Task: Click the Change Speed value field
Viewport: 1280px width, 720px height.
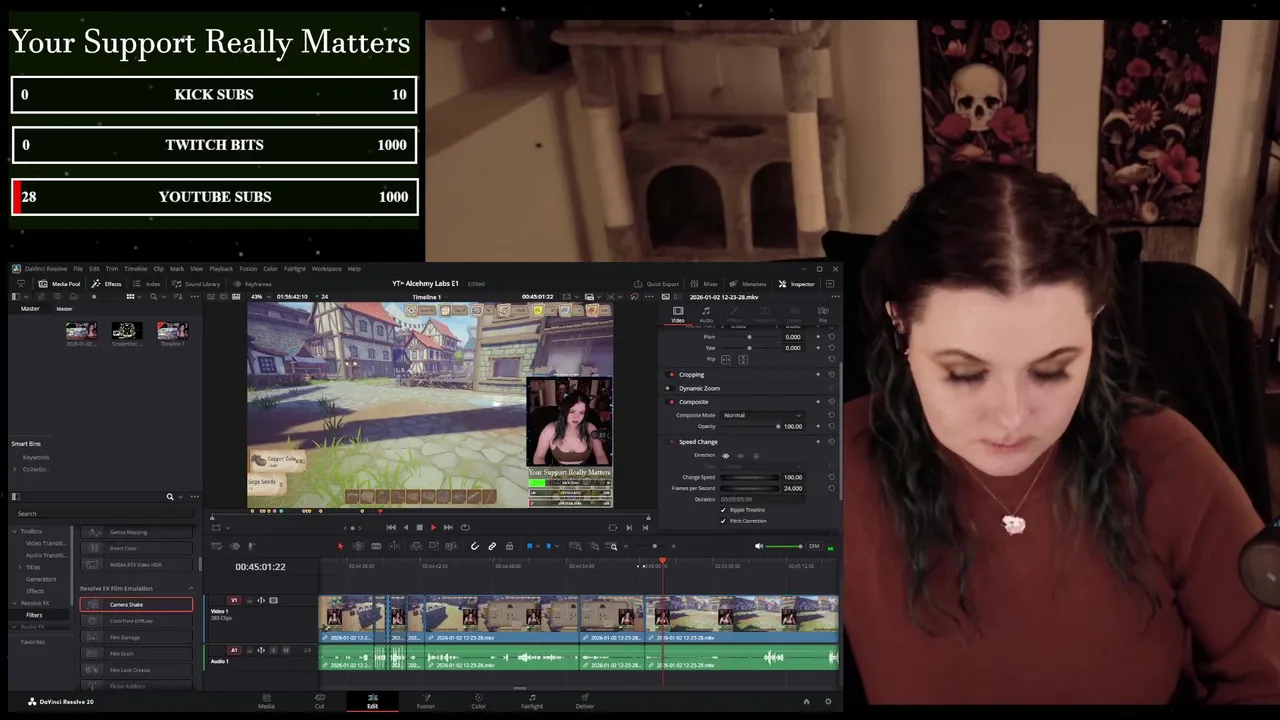Action: [x=793, y=477]
